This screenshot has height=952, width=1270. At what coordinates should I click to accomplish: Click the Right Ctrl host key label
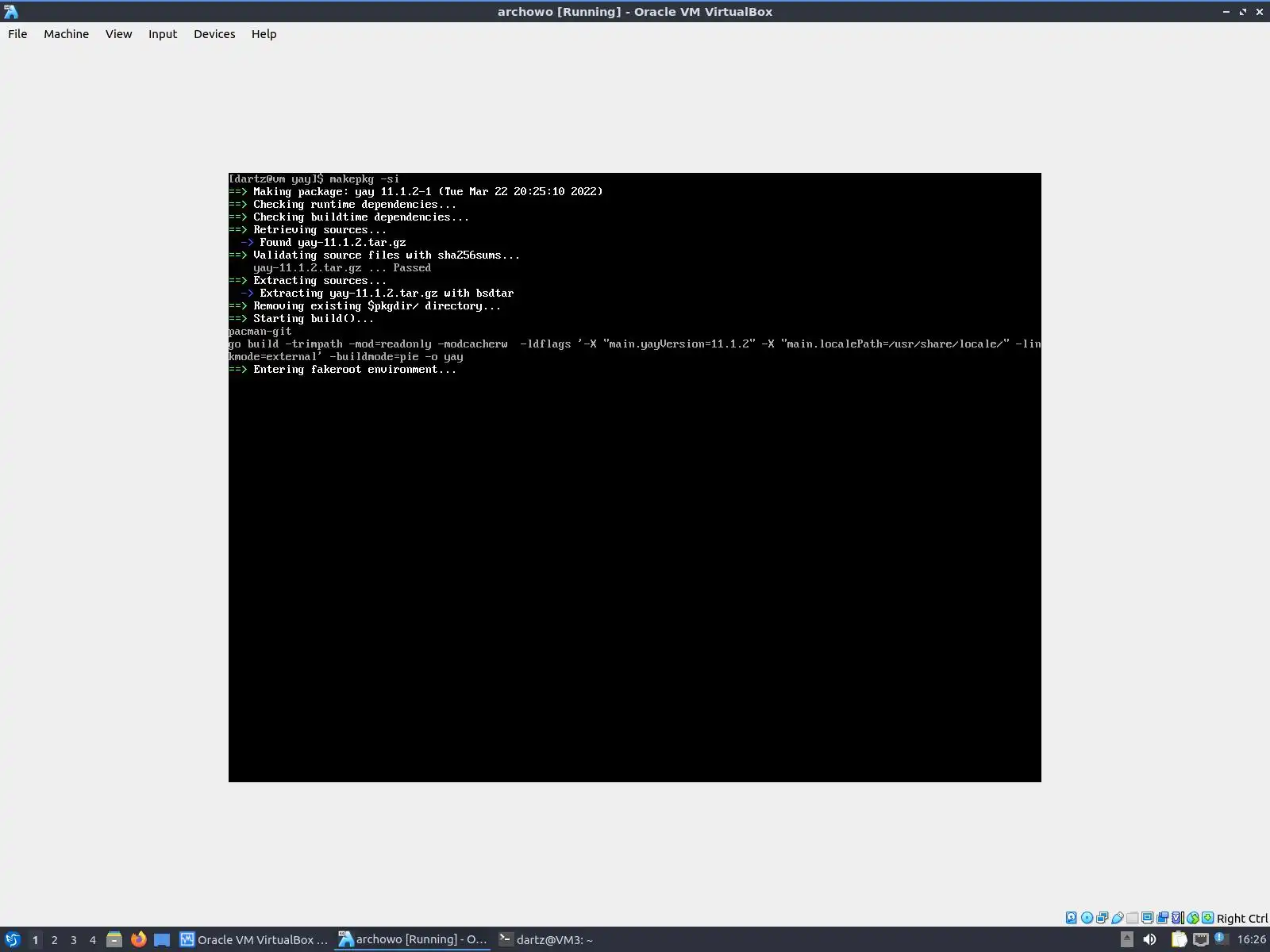click(1242, 919)
